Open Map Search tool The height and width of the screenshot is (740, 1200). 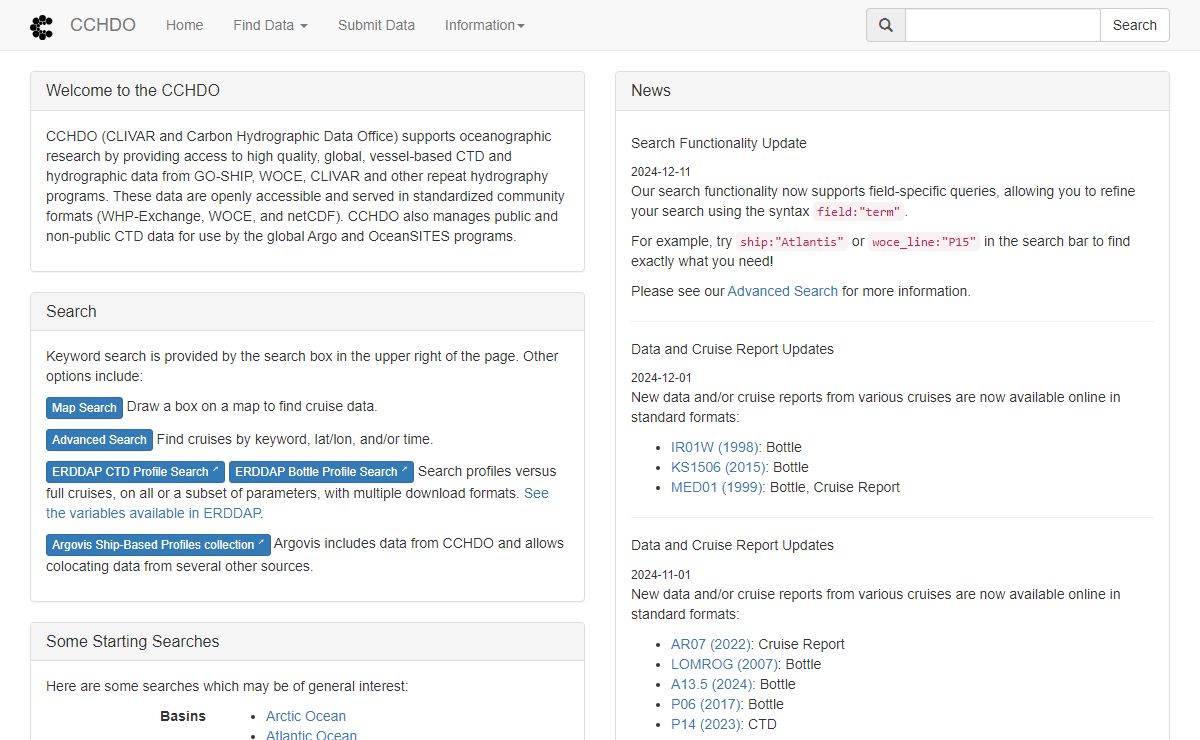click(84, 407)
